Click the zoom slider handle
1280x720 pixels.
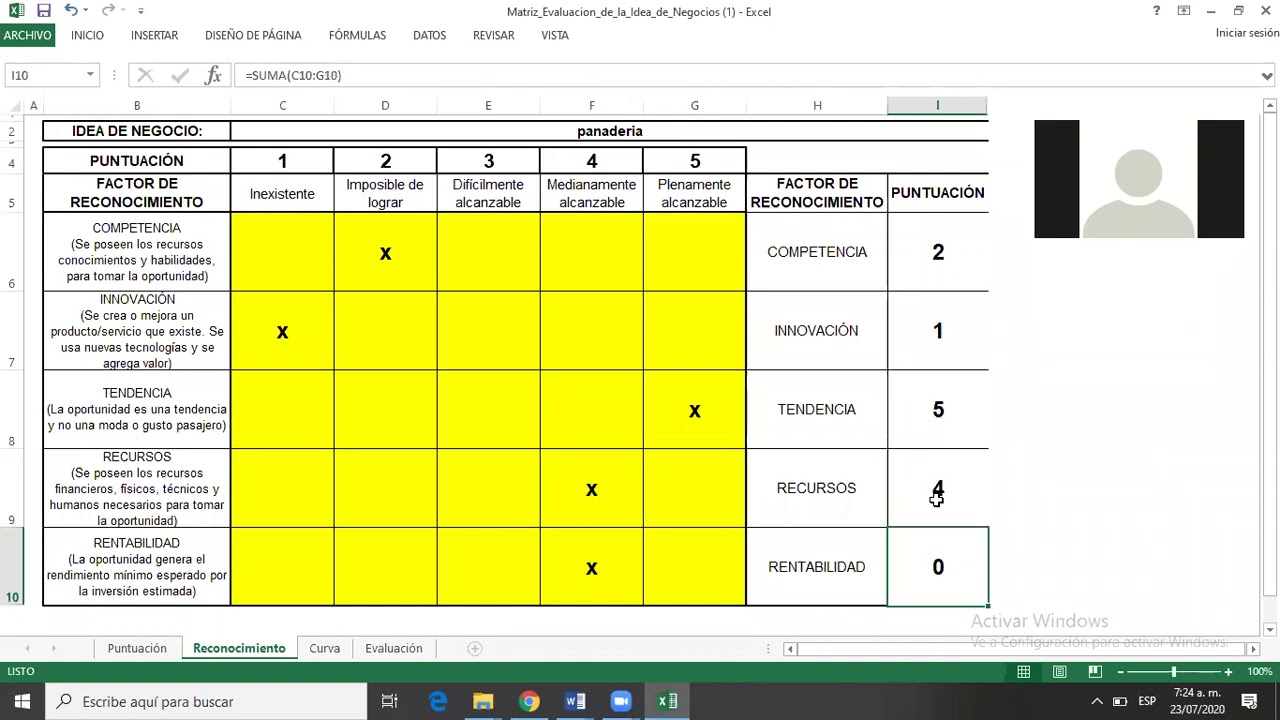pos(1174,671)
